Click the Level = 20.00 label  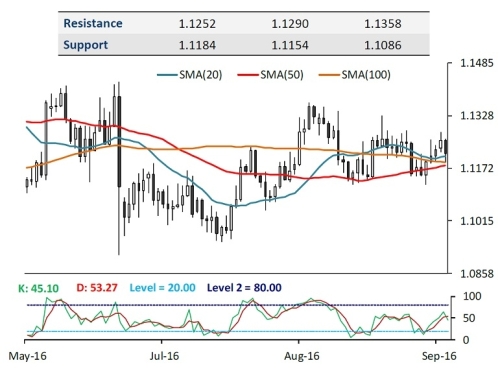pos(162,287)
